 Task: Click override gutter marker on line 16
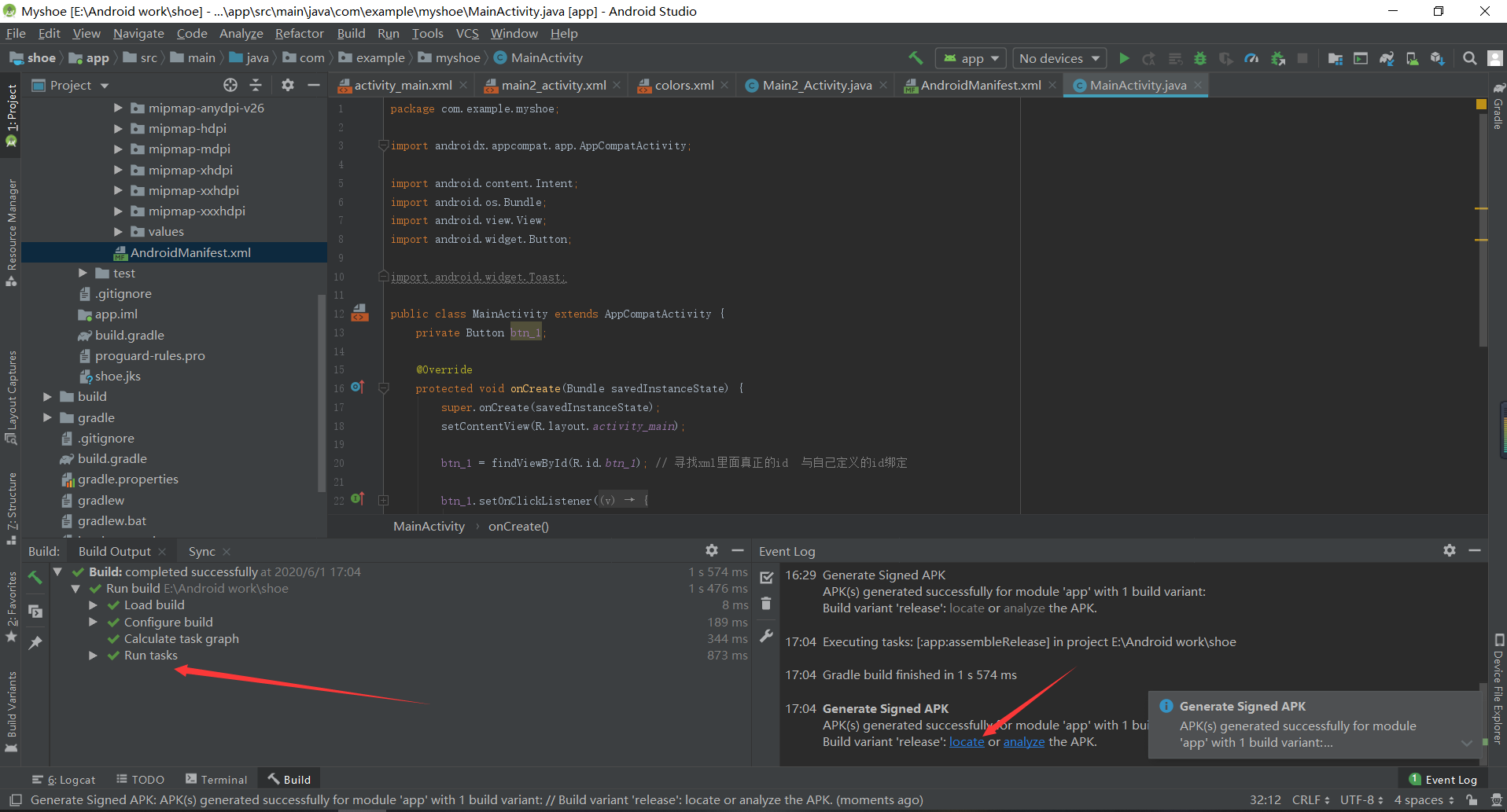[x=357, y=387]
